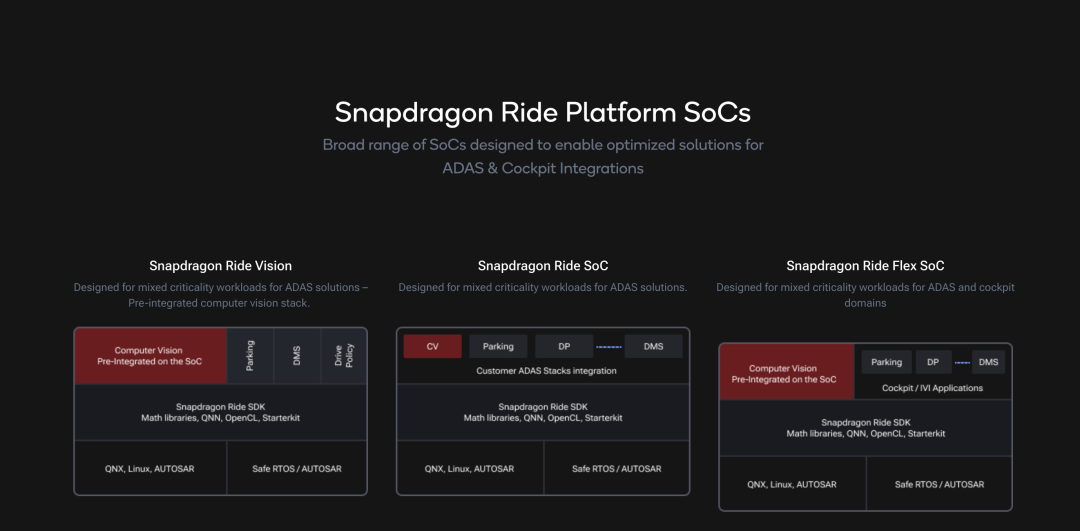1080x531 pixels.
Task: Click DP block in Ride Flex diagram
Action: point(933,362)
